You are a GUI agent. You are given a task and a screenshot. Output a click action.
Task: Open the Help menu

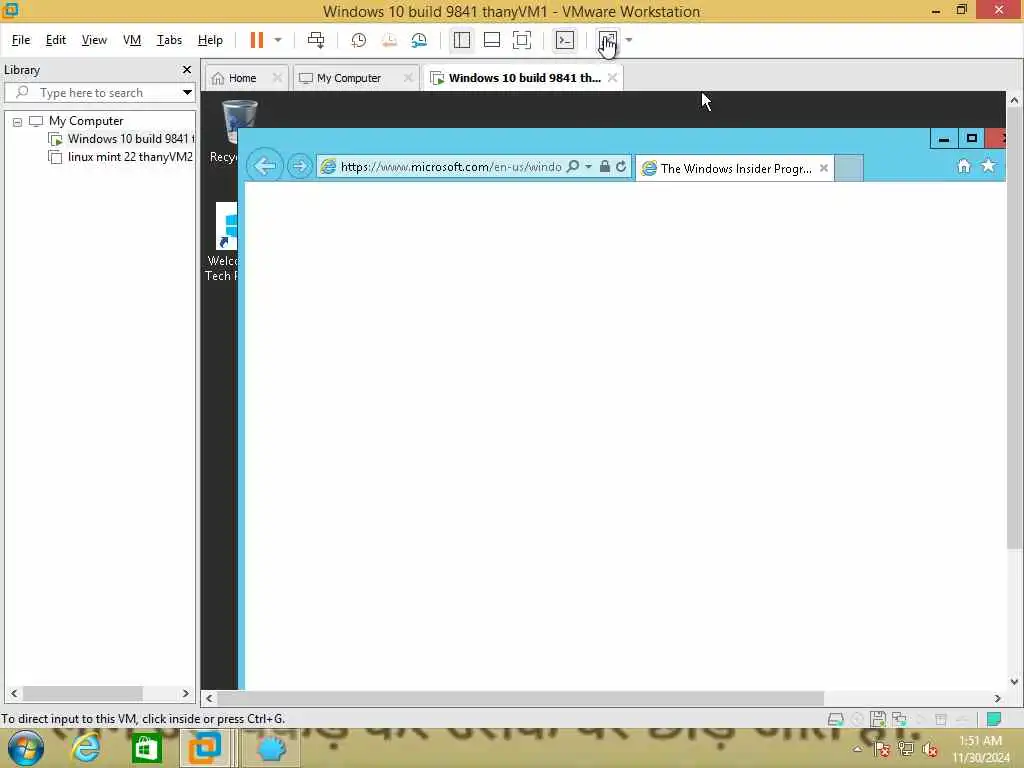[210, 40]
